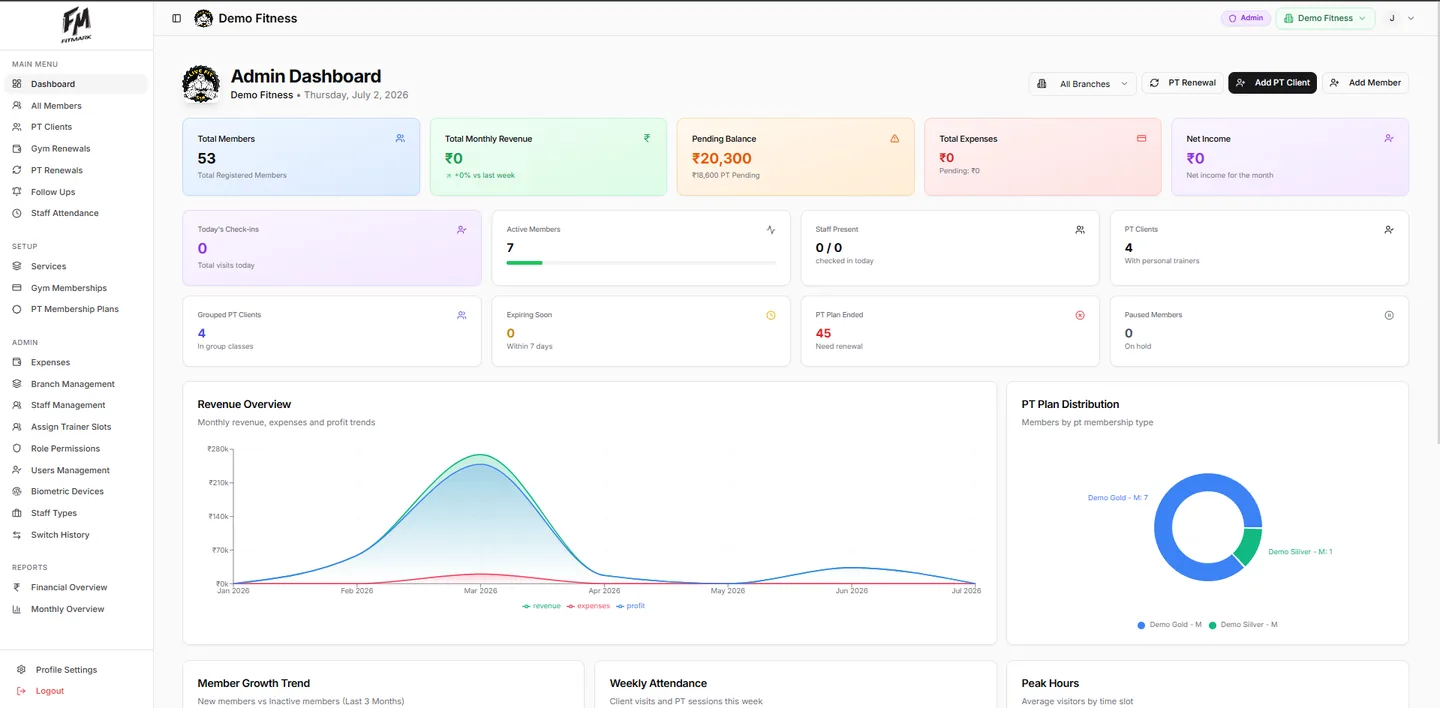Screen dimensions: 1440x708
Task: Click the red X icon on PT Plan Ended
Action: point(1080,315)
